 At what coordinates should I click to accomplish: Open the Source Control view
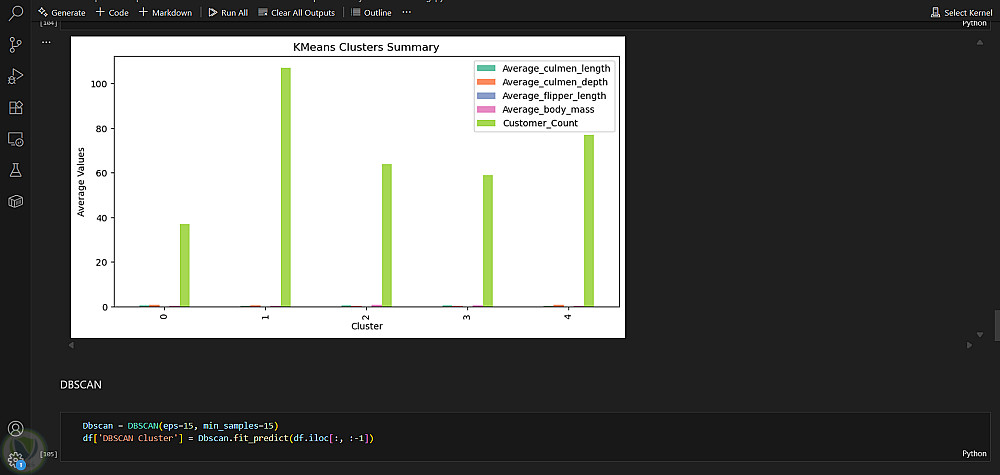pos(15,45)
